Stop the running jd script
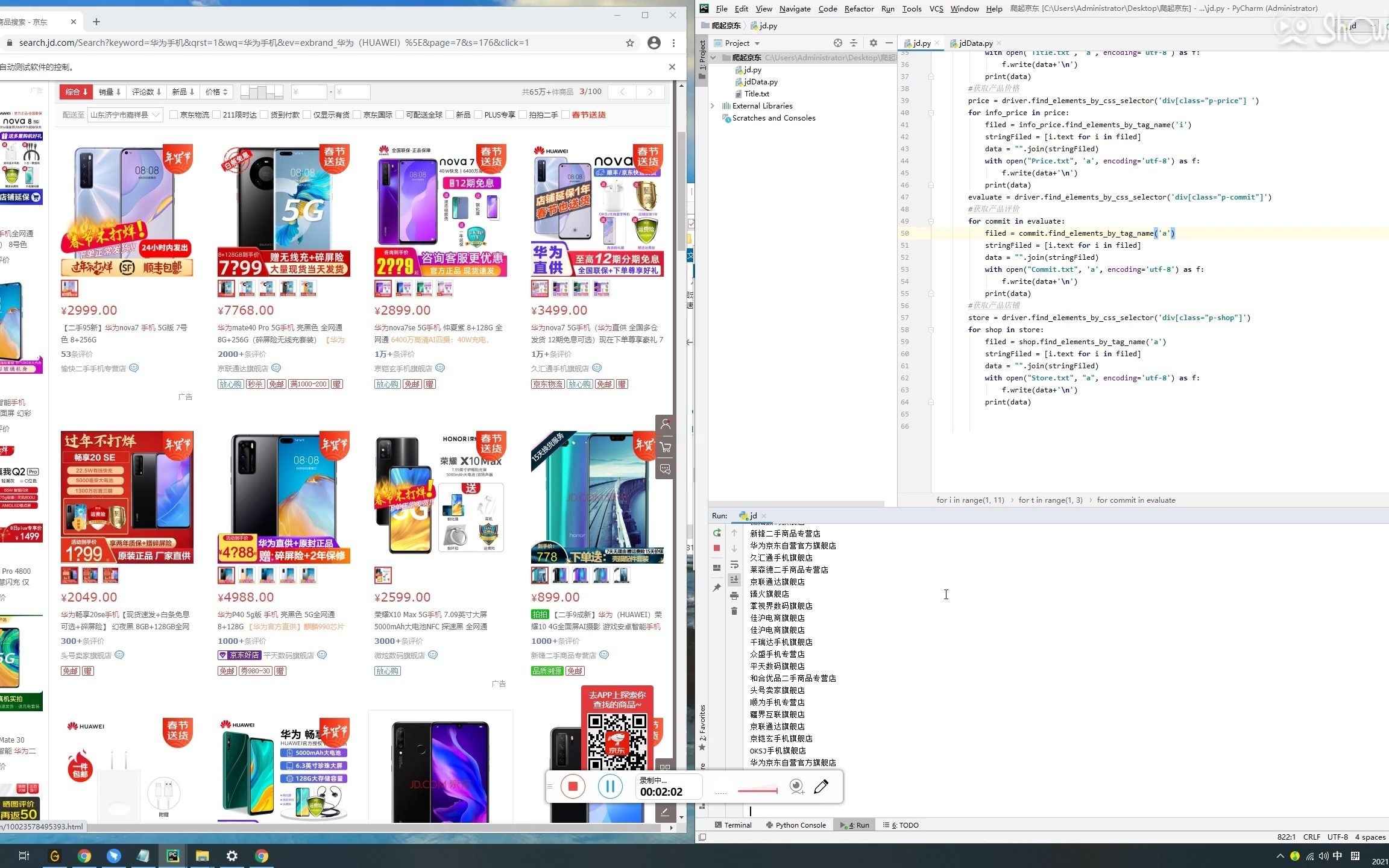Viewport: 1389px width, 868px height. pos(717,548)
